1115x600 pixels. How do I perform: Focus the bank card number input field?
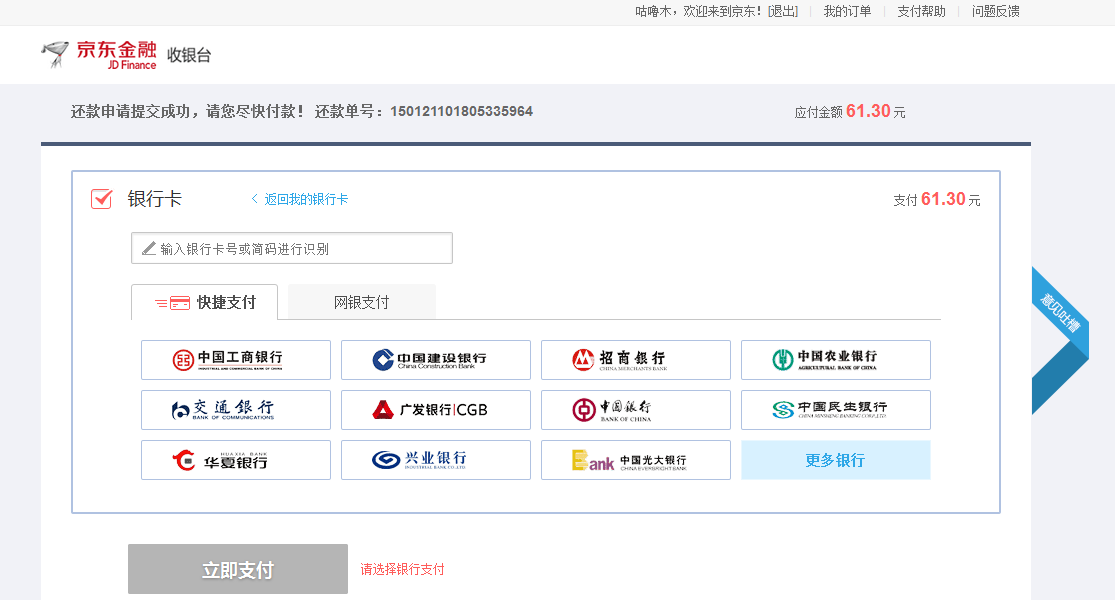click(292, 248)
